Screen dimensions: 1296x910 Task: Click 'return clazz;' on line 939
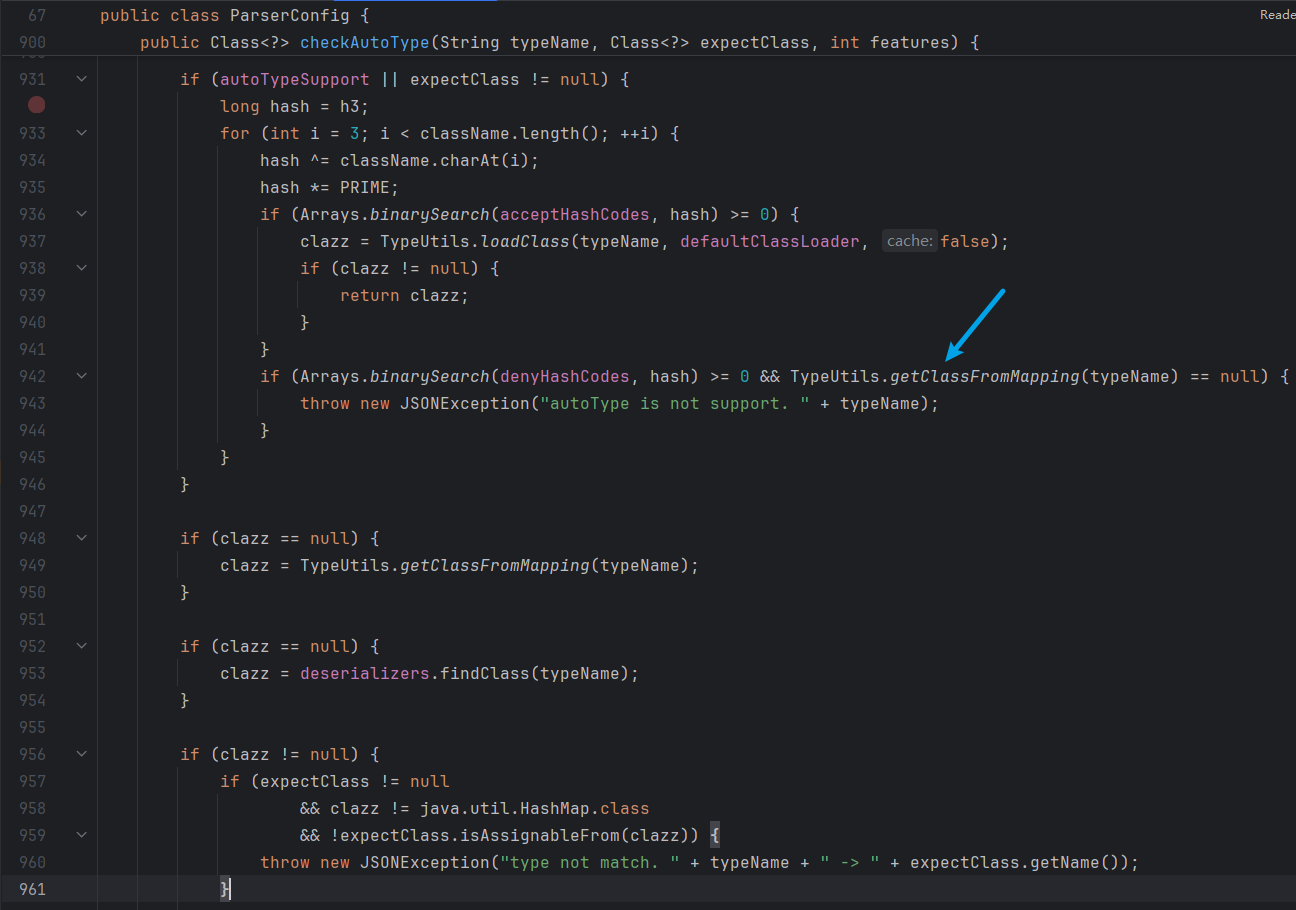click(404, 295)
